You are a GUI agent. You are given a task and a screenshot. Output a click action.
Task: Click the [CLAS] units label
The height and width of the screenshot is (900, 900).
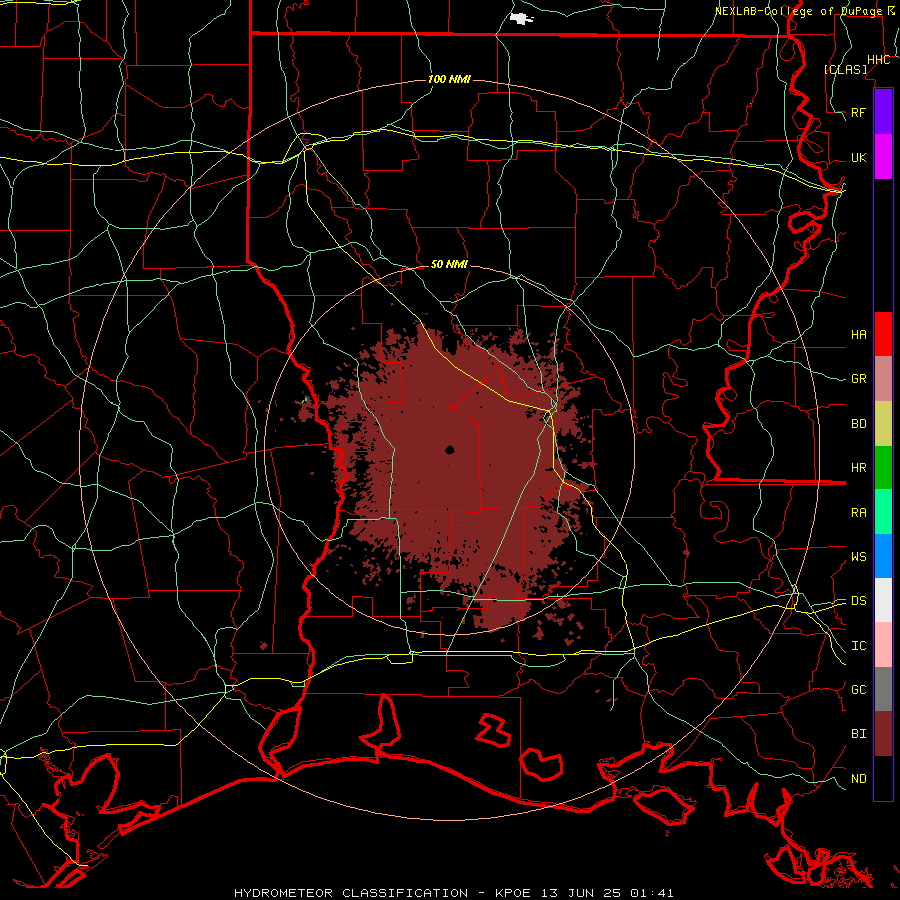[x=845, y=69]
